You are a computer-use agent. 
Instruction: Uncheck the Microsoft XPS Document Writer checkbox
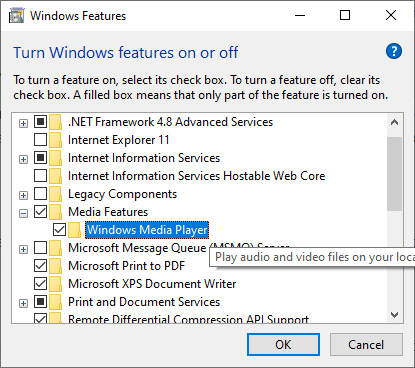click(x=40, y=284)
